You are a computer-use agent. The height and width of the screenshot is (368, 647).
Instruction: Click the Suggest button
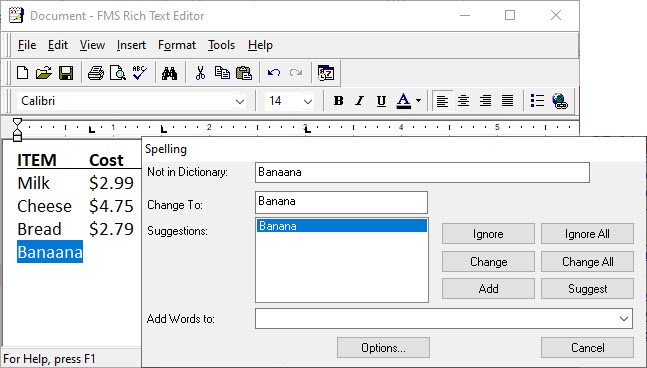587,288
